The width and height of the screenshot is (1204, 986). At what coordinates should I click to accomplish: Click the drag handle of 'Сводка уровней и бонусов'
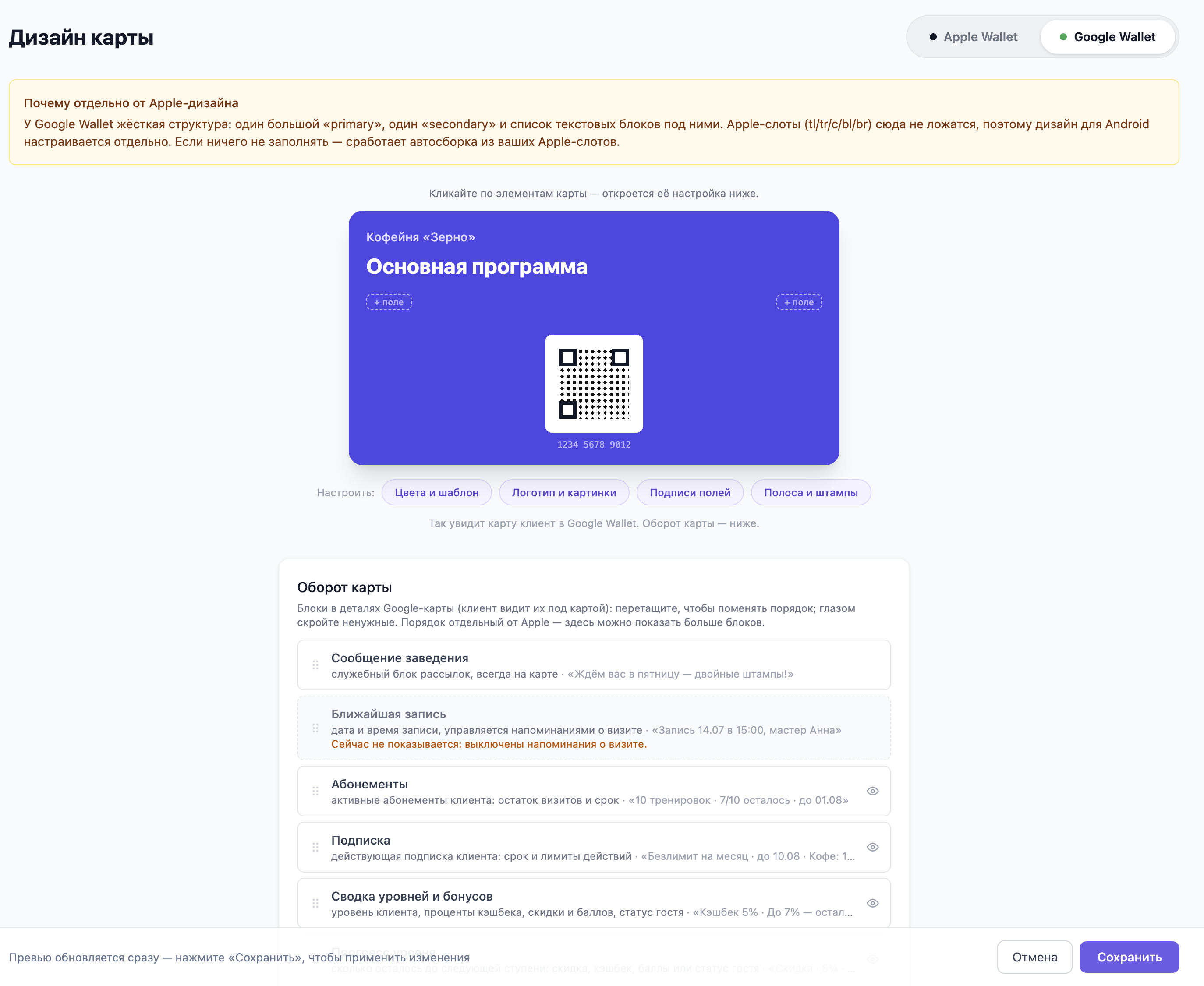pyautogui.click(x=315, y=903)
